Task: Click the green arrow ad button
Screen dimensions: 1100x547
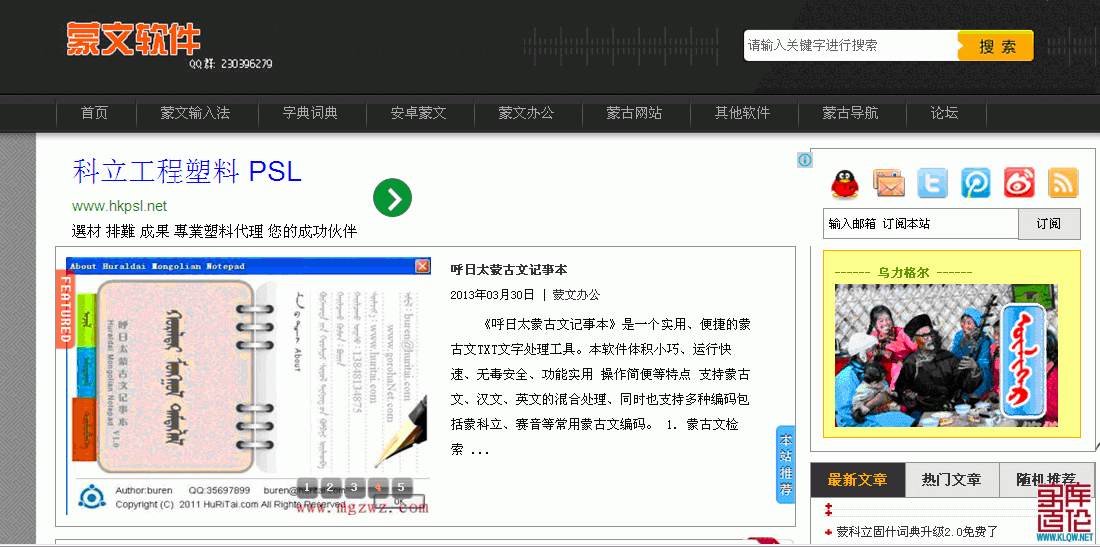Action: coord(392,198)
